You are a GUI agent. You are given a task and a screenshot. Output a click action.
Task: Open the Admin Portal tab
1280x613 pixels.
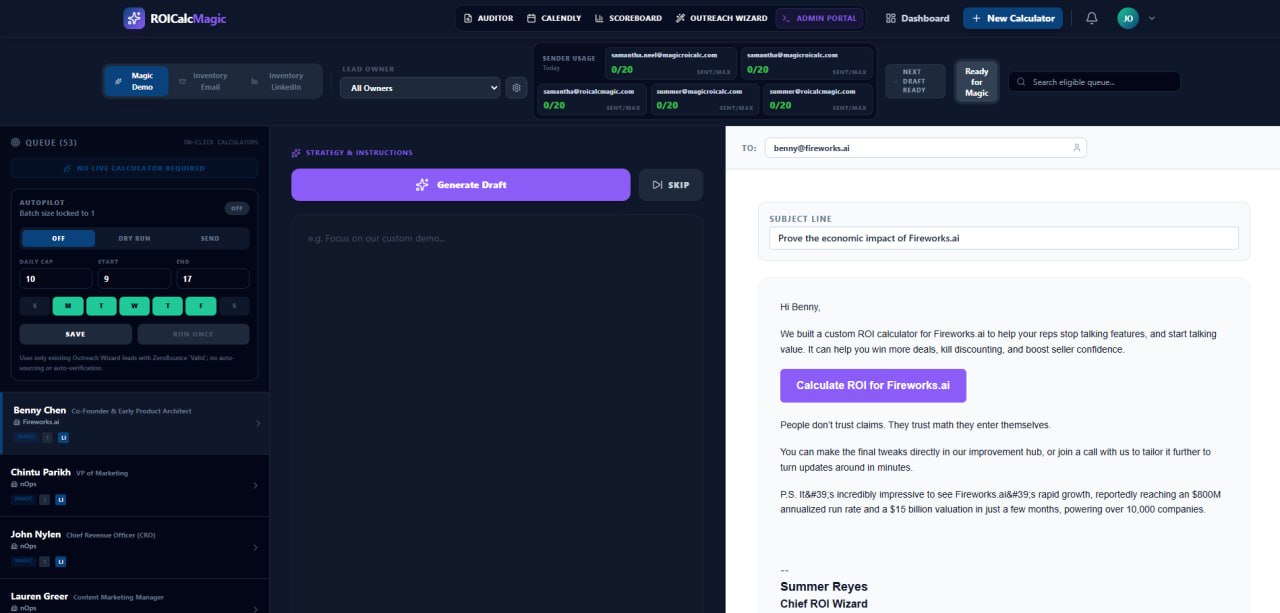[821, 18]
